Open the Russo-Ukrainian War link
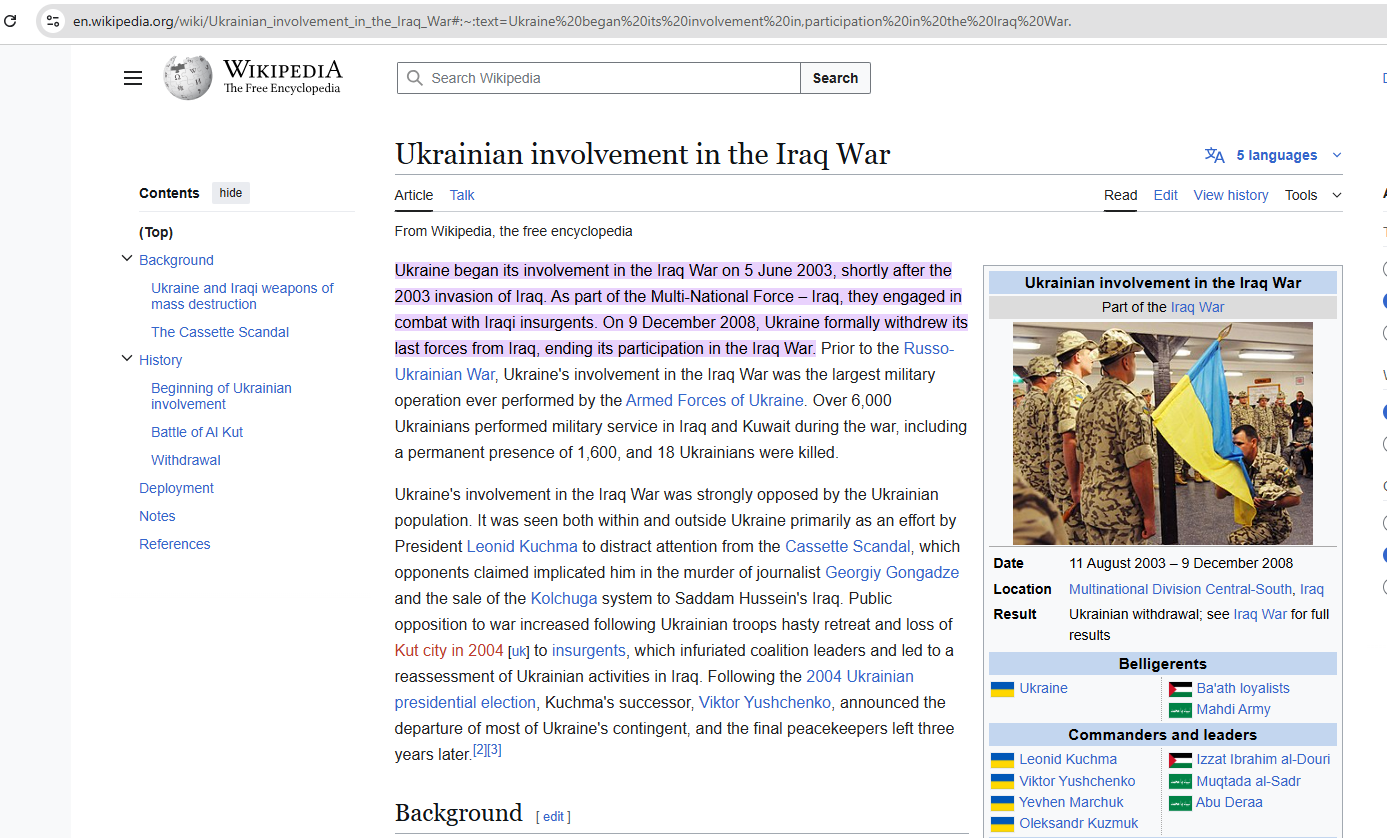 click(x=929, y=348)
